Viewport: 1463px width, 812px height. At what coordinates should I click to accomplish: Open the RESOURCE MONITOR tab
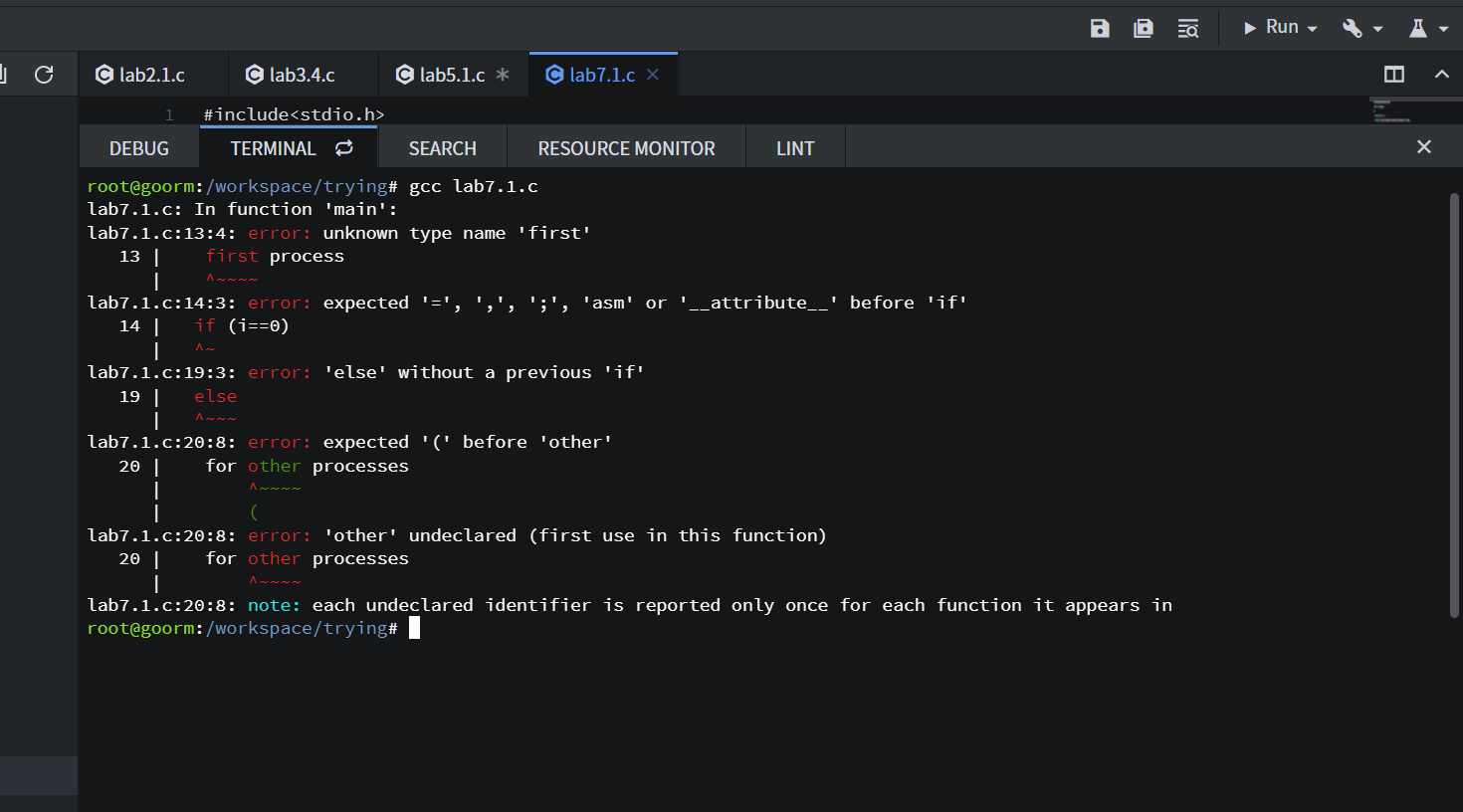click(x=626, y=147)
